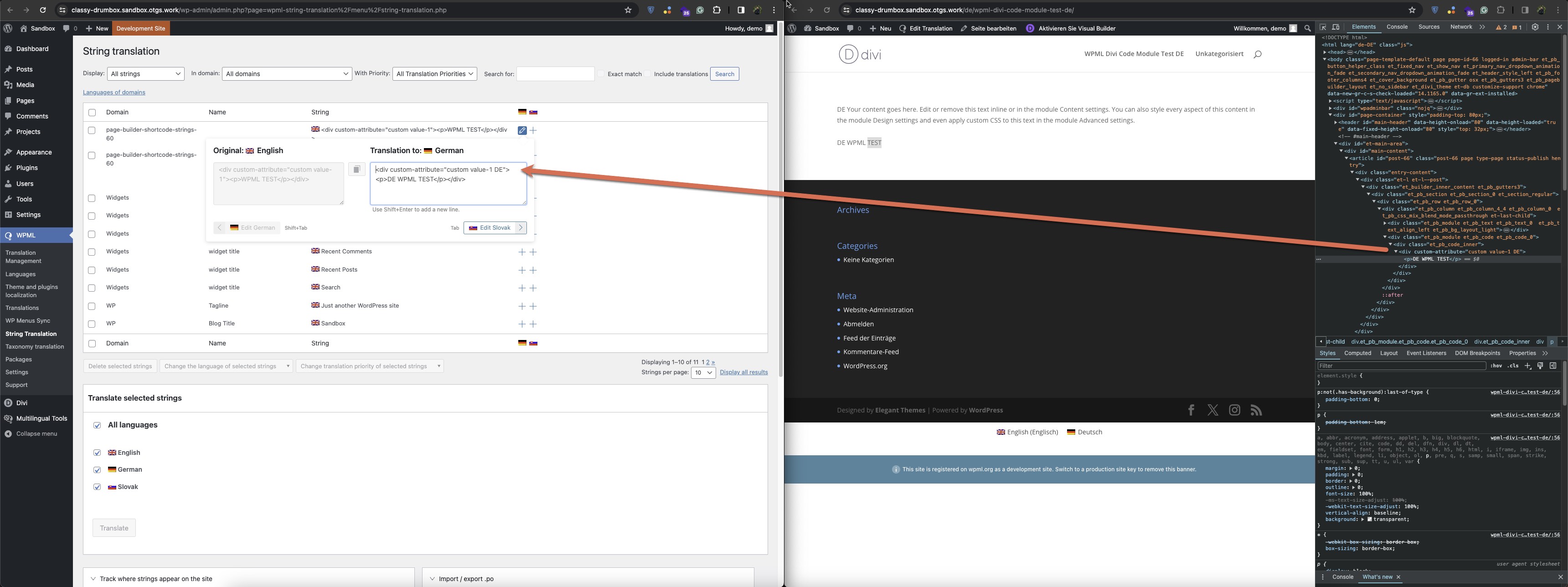This screenshot has width=1568, height=587.
Task: Open Change the language of selected strings dropdown
Action: click(x=226, y=366)
